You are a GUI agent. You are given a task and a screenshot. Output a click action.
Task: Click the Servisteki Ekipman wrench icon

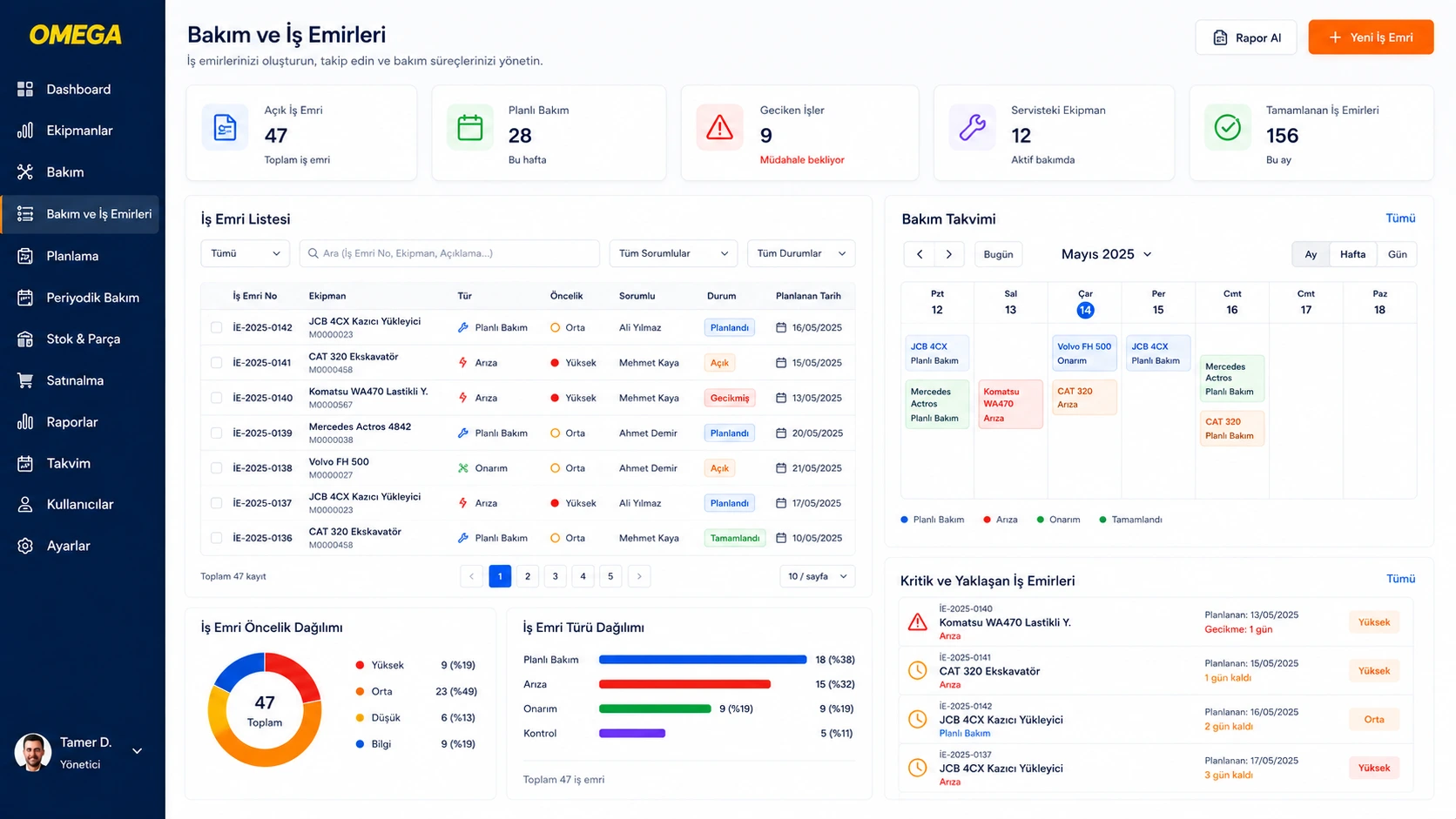coord(972,128)
